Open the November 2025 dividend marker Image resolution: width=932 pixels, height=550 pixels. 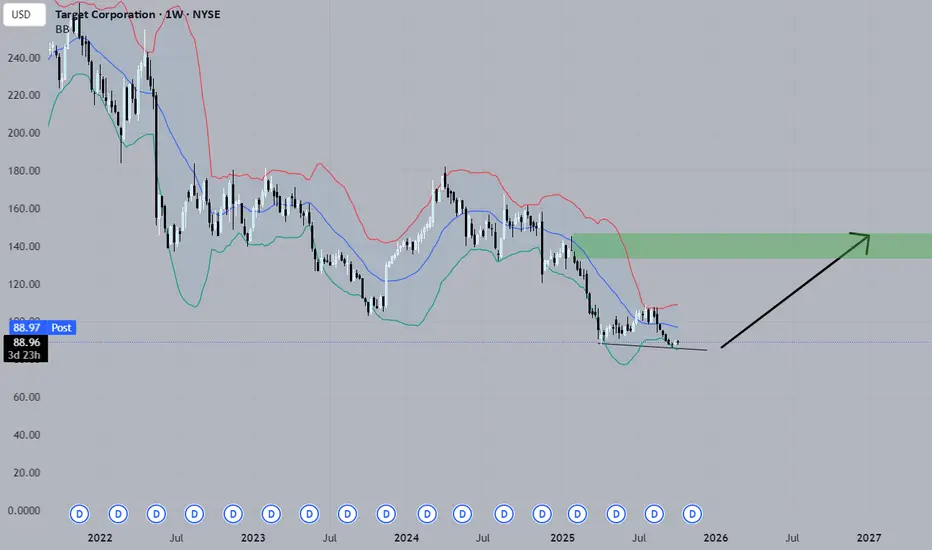692,514
